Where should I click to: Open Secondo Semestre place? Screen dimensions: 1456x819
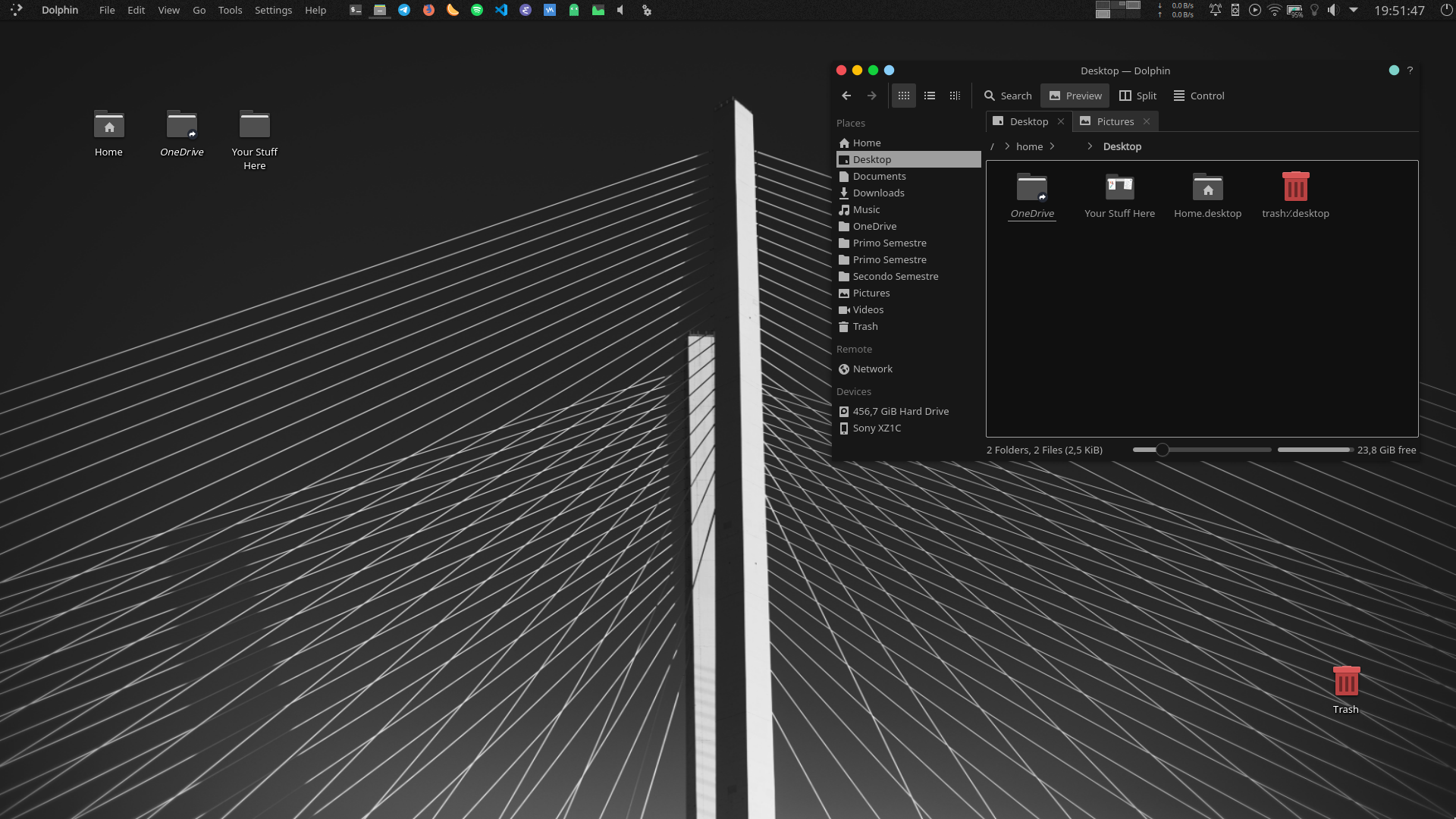point(908,276)
